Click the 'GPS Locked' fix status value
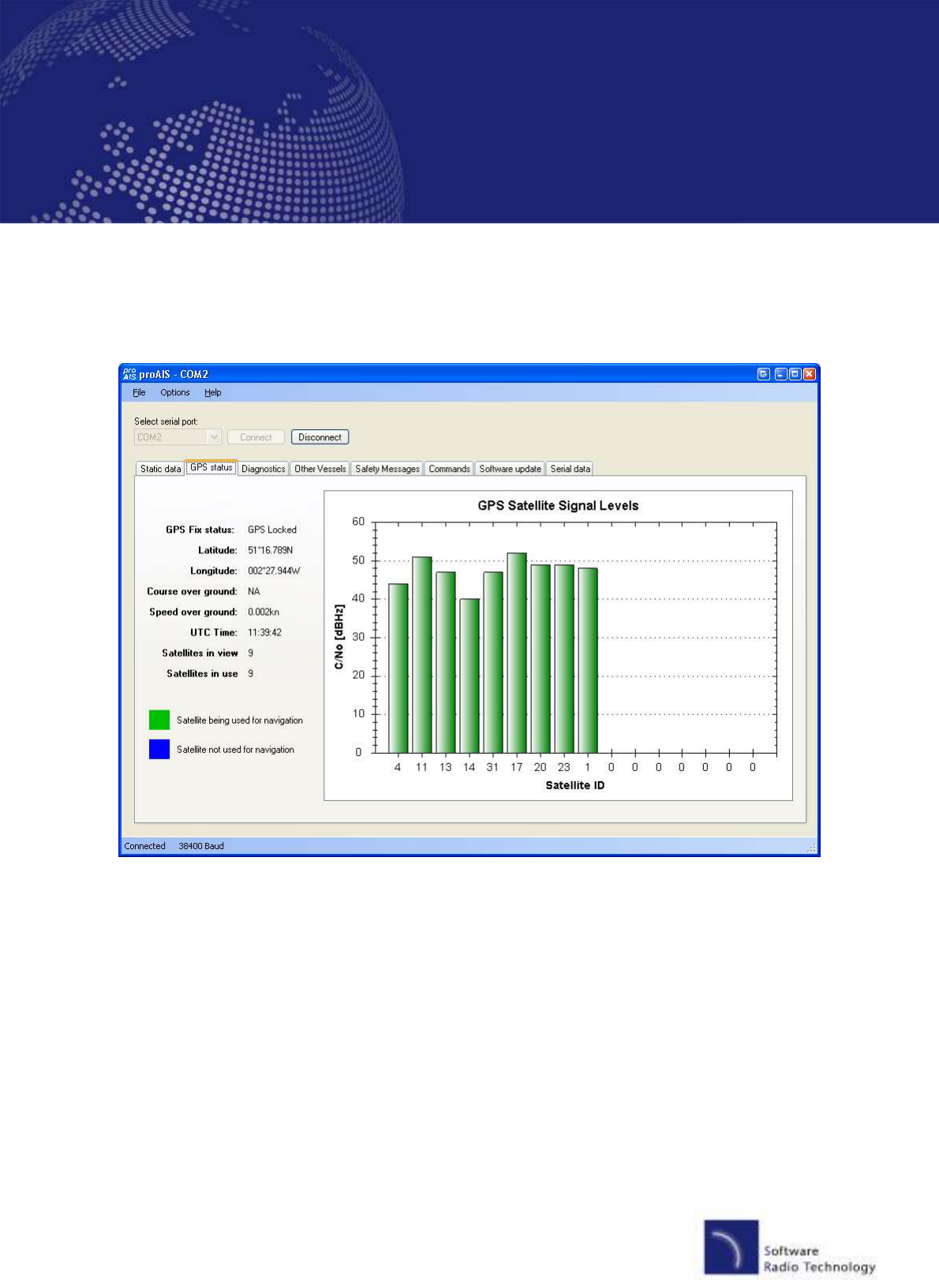This screenshot has height=1288, width=939. 272,530
